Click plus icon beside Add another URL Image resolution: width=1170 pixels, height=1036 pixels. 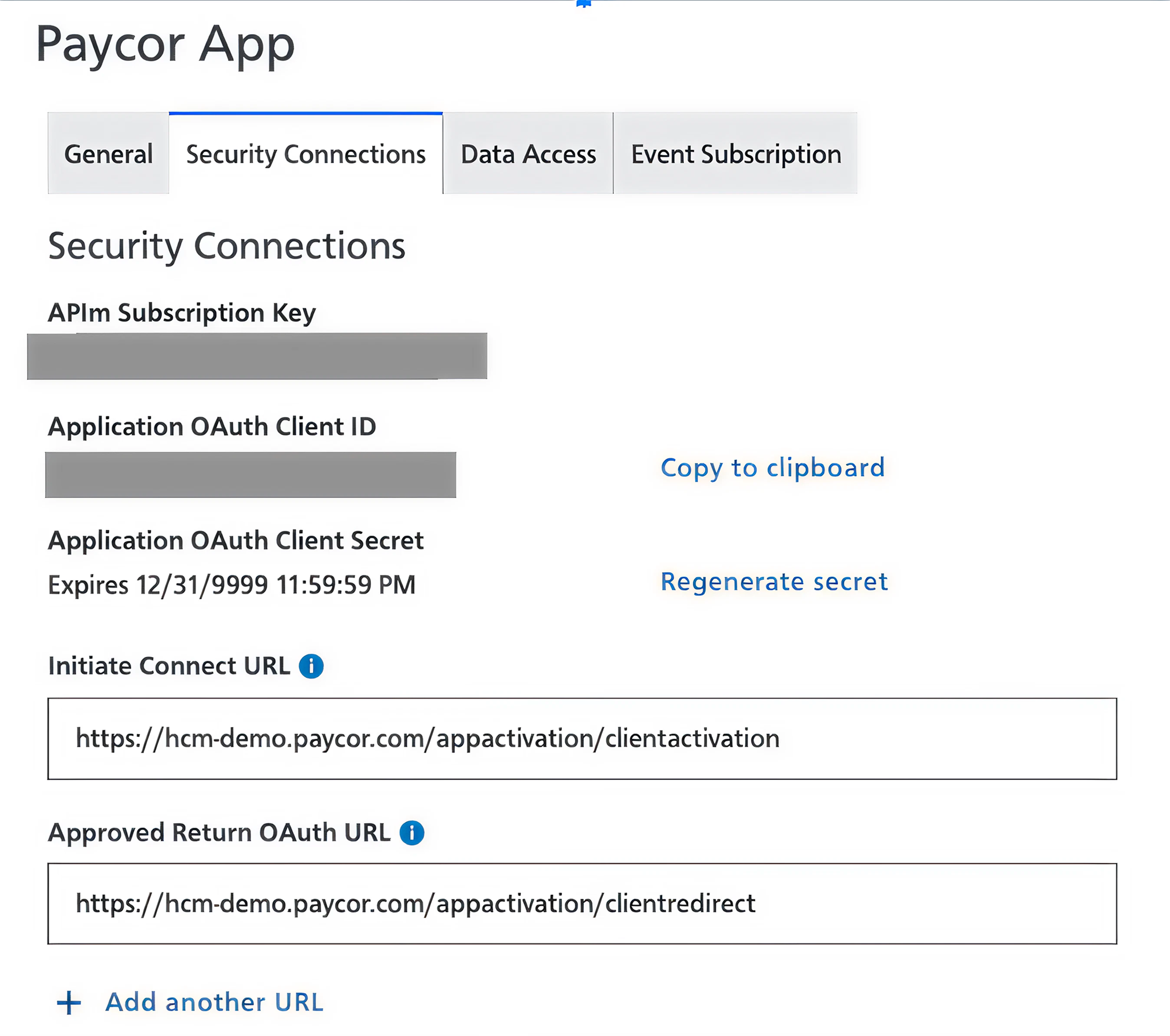coord(69,1003)
